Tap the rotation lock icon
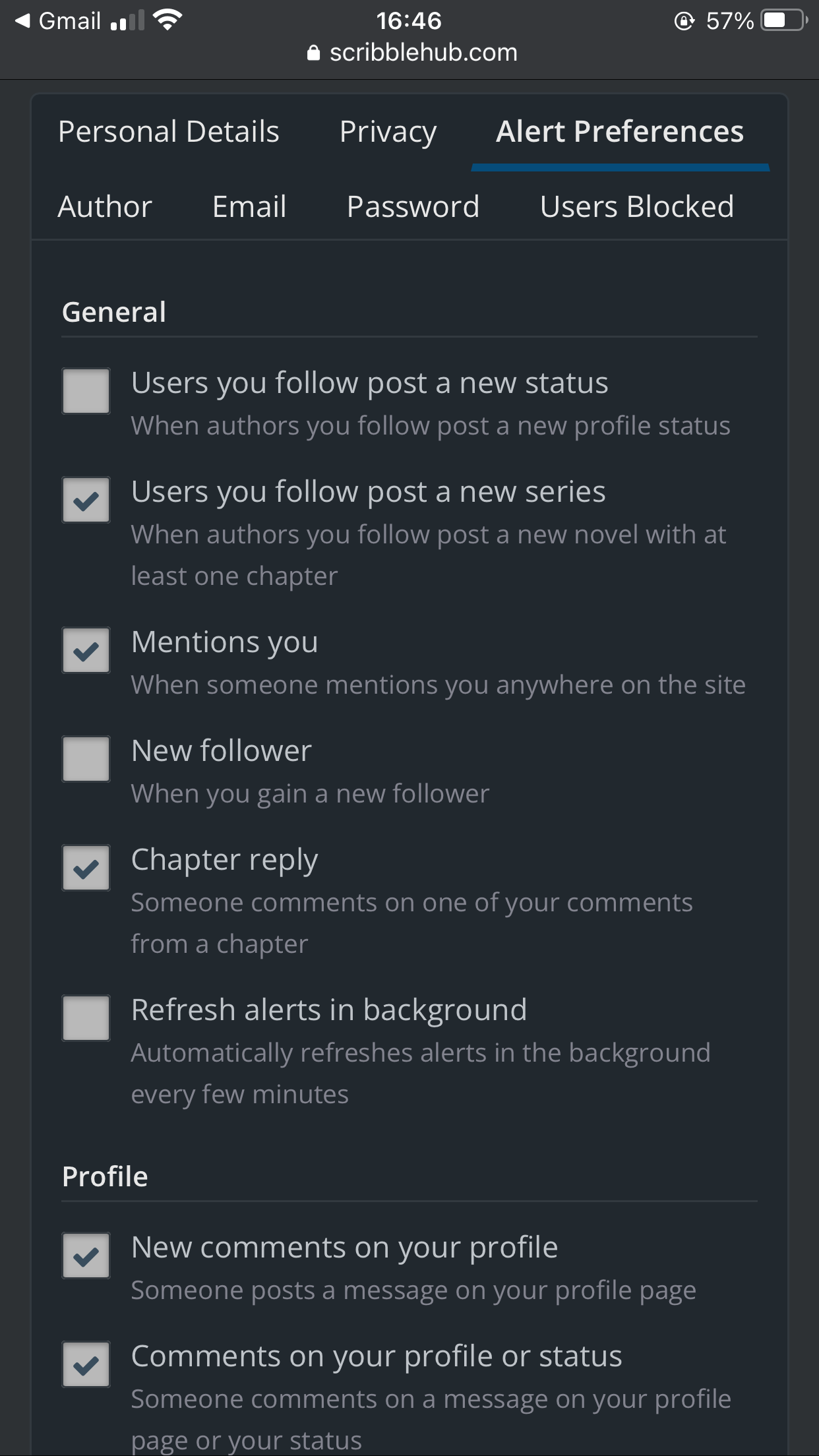 point(684,21)
